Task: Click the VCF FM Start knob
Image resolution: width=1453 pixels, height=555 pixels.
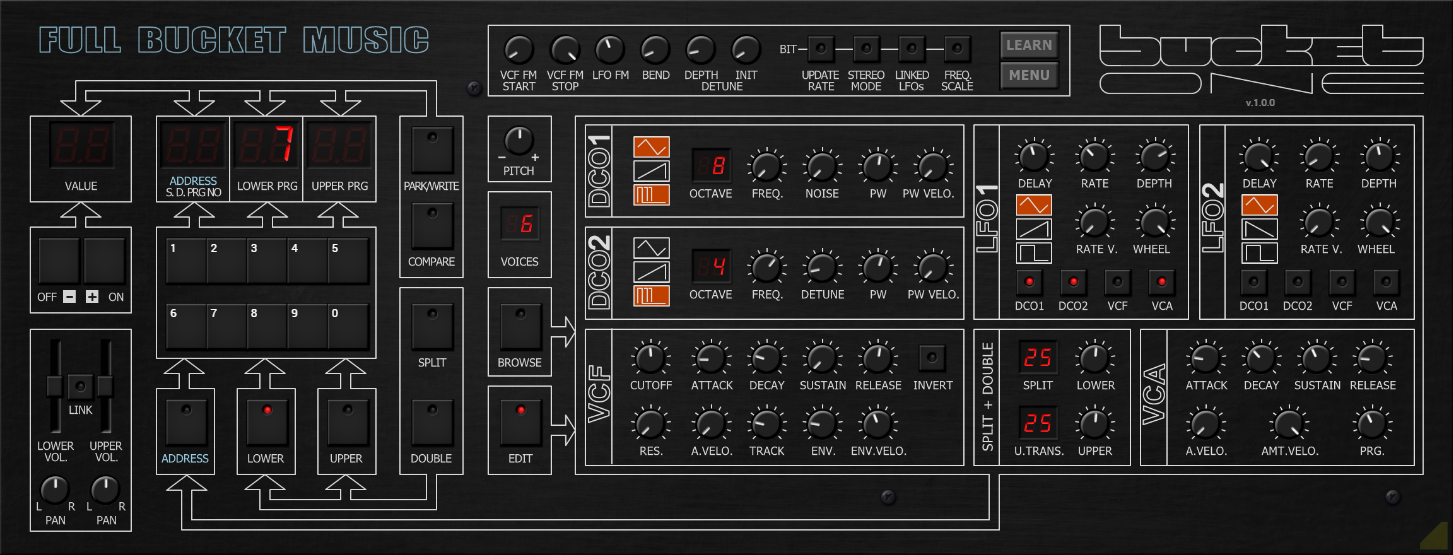Action: point(519,48)
